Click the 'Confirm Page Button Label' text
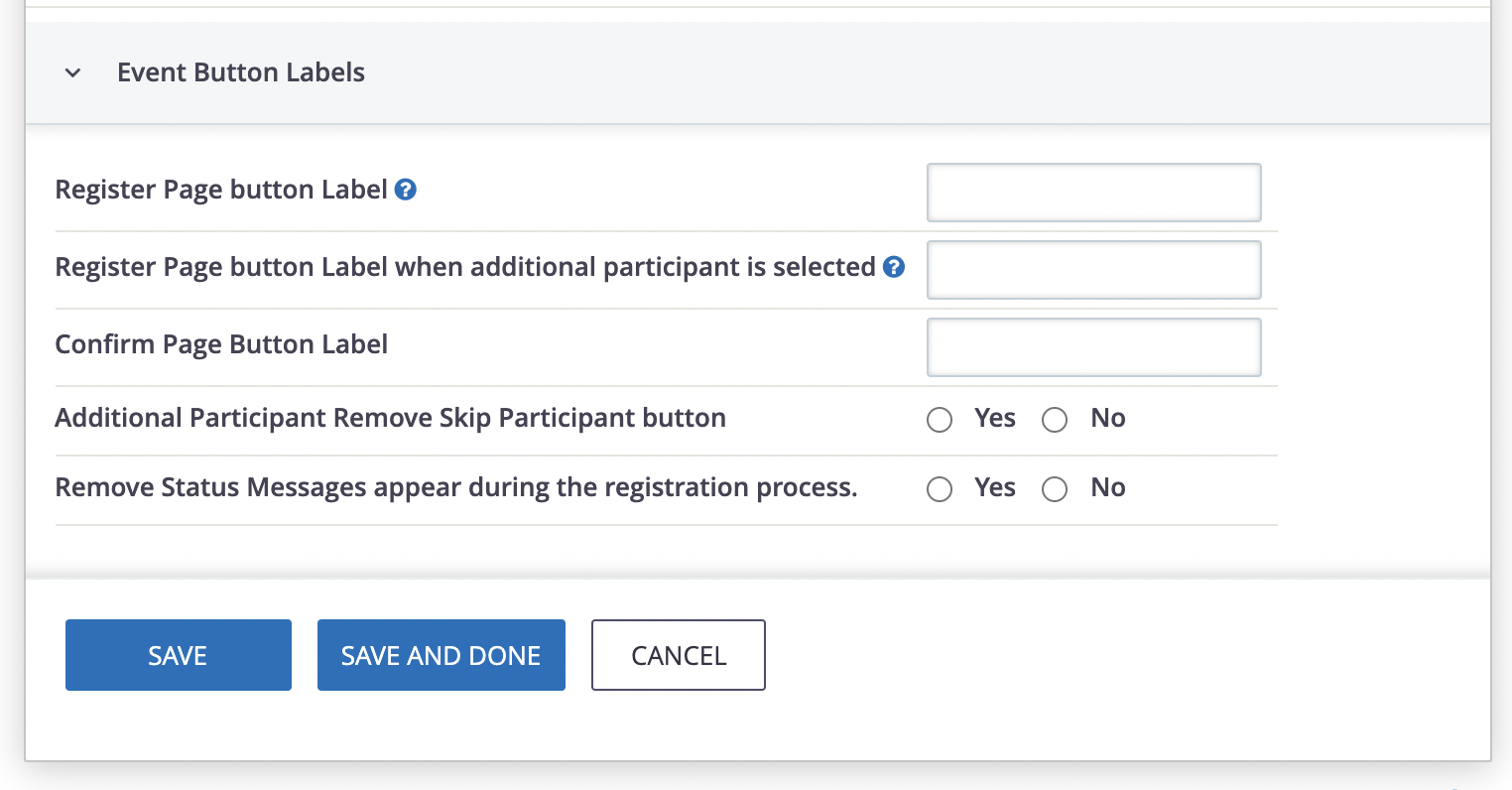The image size is (1512, 790). tap(221, 344)
